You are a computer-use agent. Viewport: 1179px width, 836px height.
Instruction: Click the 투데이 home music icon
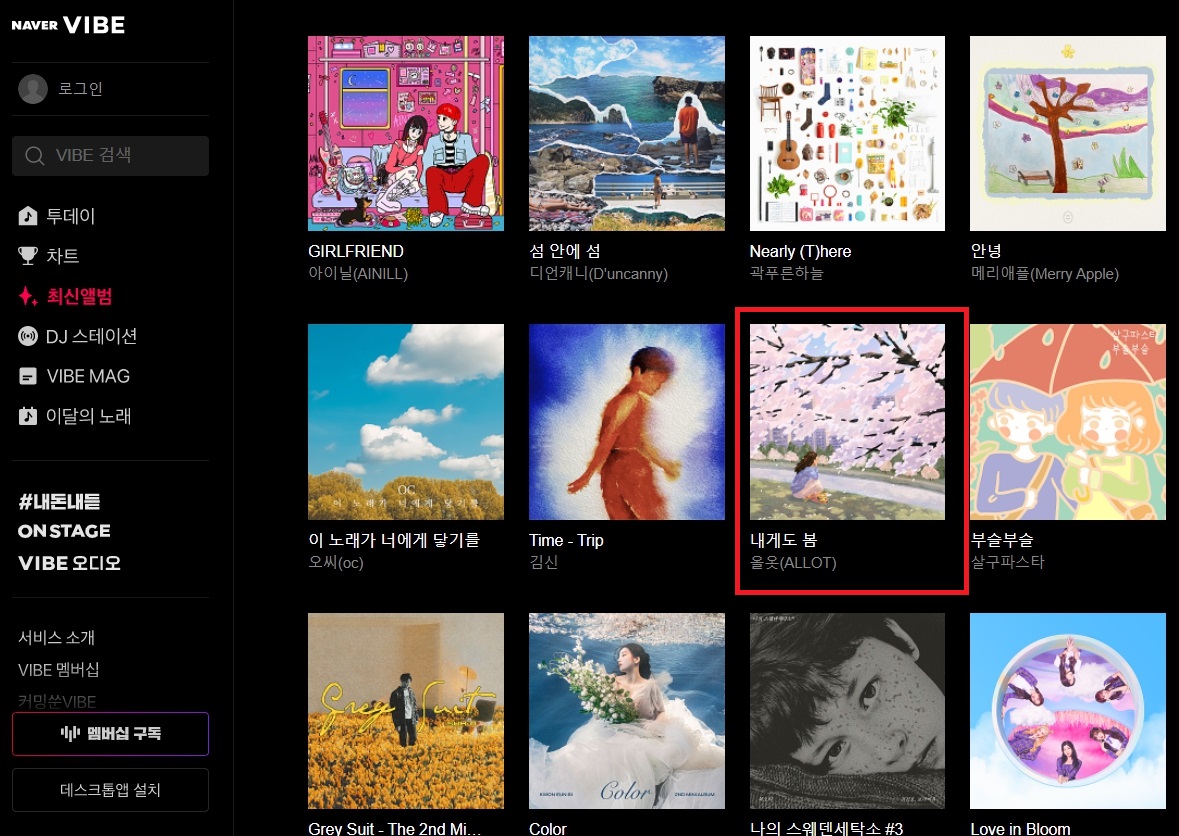click(28, 217)
